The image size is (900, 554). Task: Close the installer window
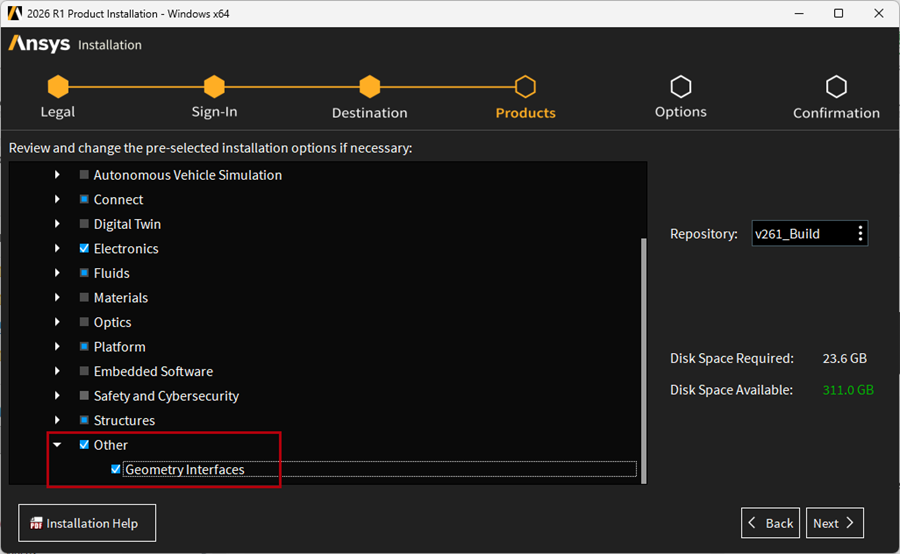879,13
